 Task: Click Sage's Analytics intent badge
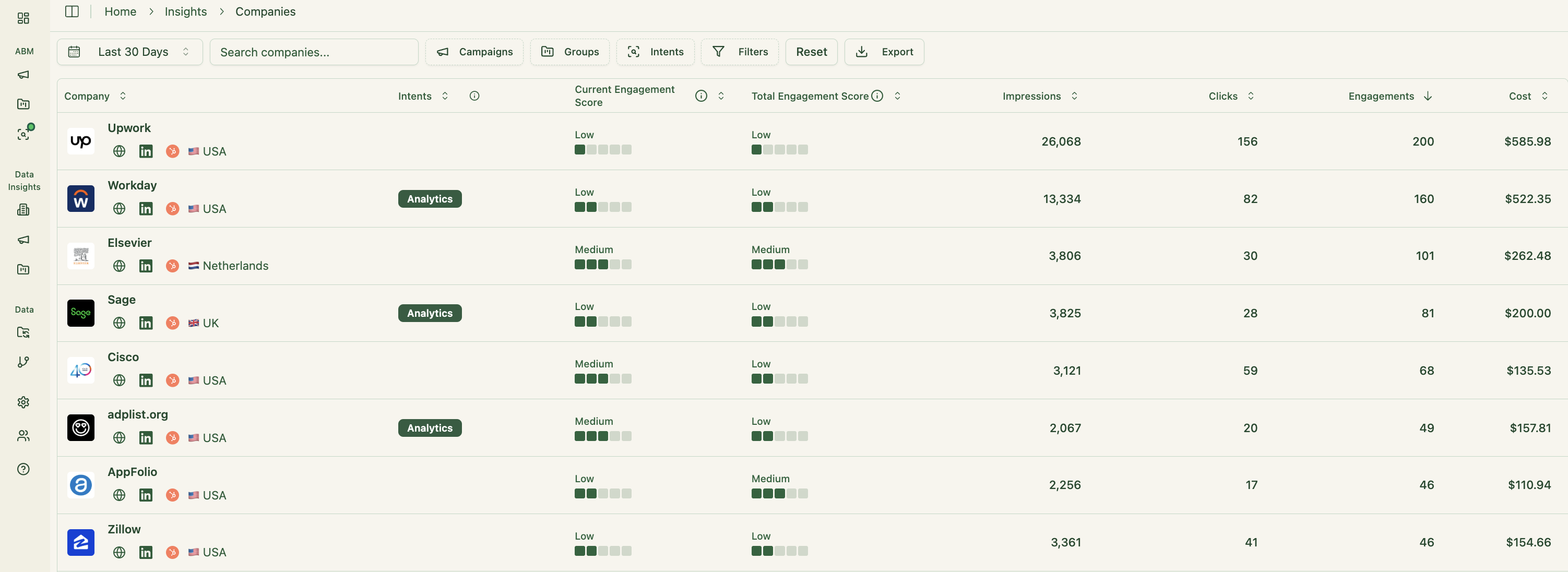(x=430, y=313)
